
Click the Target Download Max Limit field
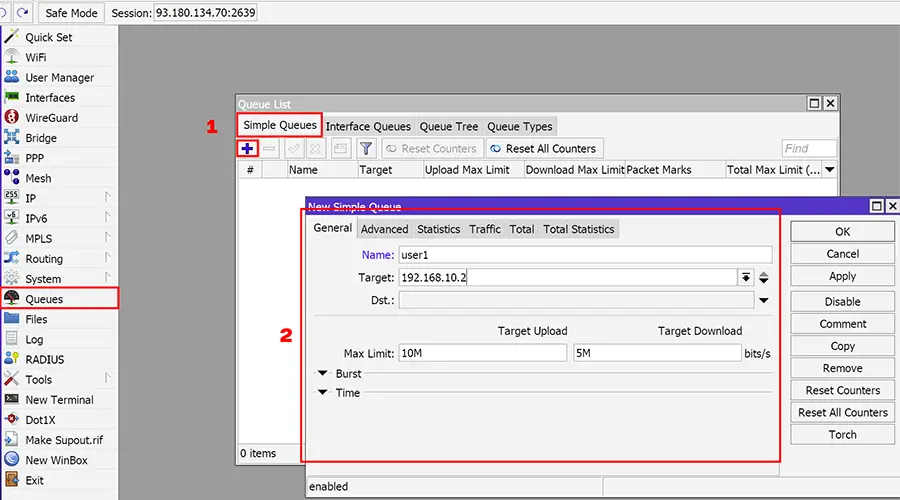point(657,353)
